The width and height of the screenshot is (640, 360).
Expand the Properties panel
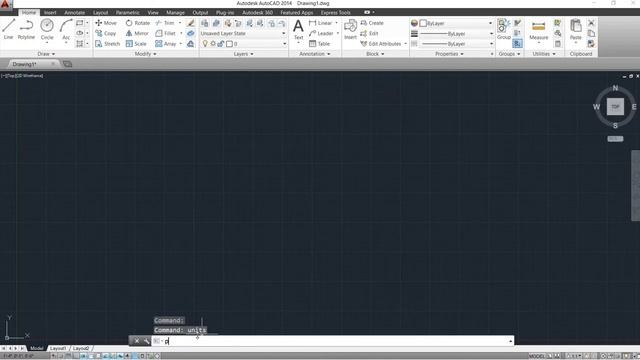[449, 54]
